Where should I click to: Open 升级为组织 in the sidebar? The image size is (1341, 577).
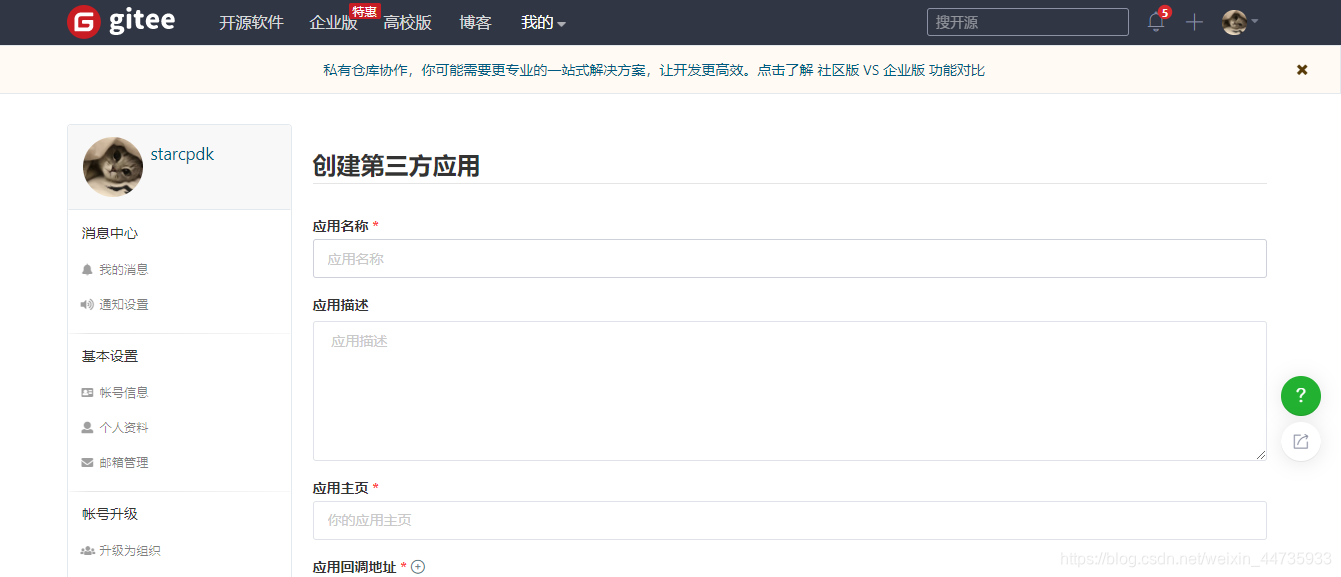click(129, 551)
